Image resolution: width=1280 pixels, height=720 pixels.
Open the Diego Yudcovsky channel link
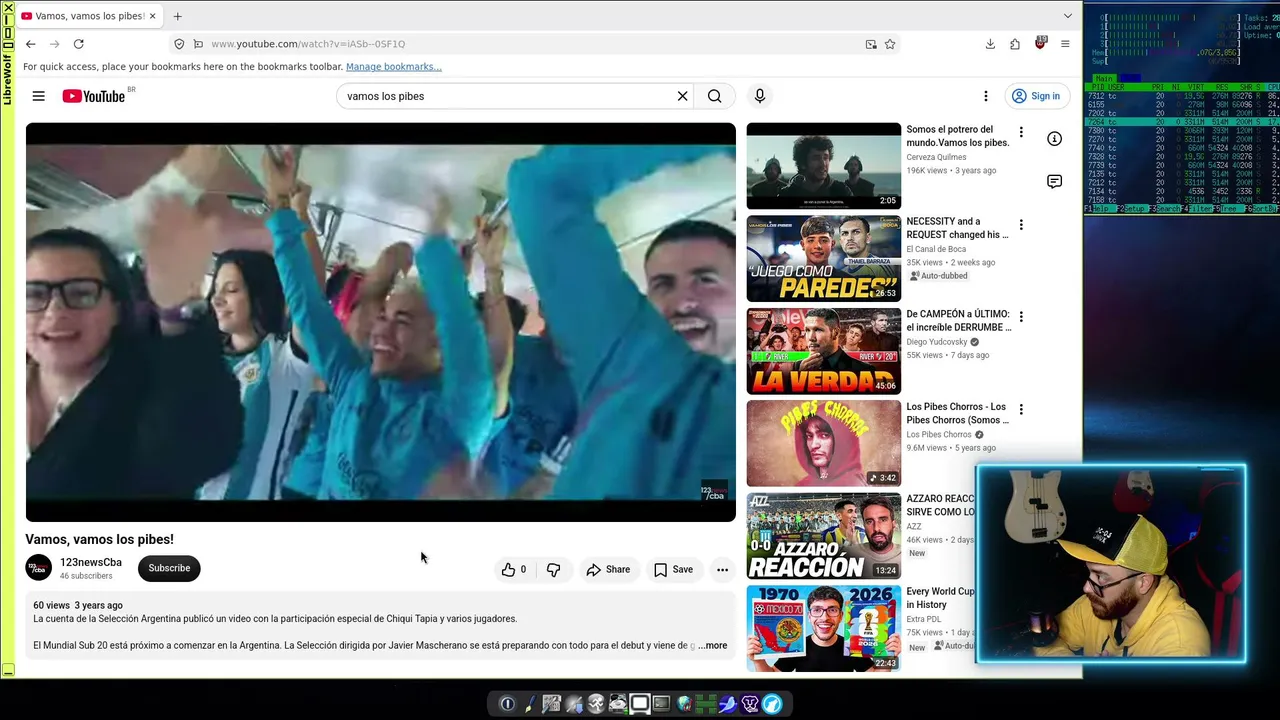pyautogui.click(x=937, y=342)
